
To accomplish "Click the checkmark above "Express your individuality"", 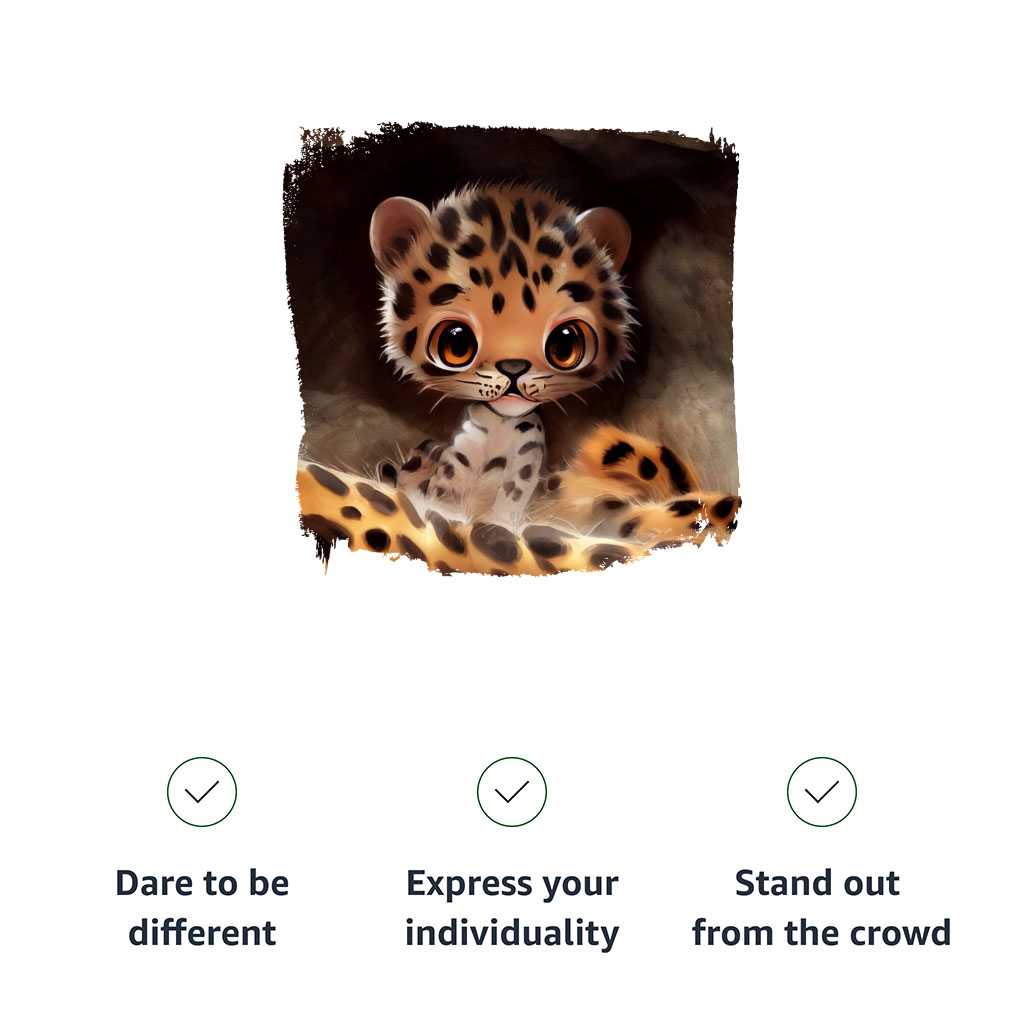I will (512, 792).
